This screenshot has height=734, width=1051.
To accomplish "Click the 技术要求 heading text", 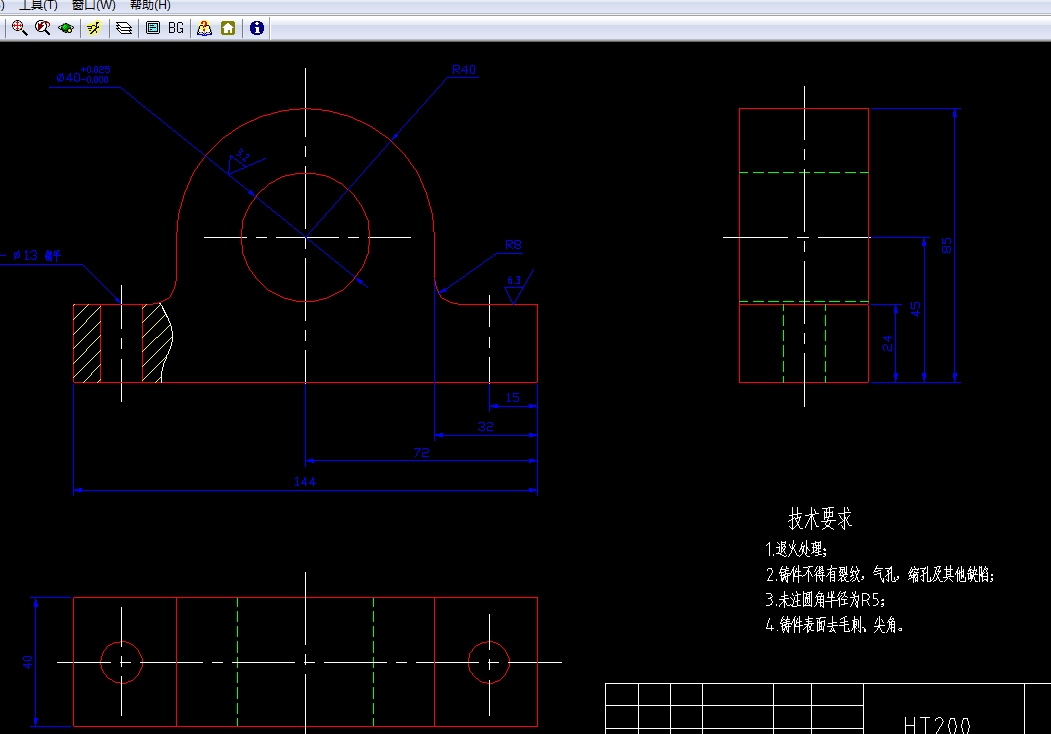I will click(x=820, y=519).
